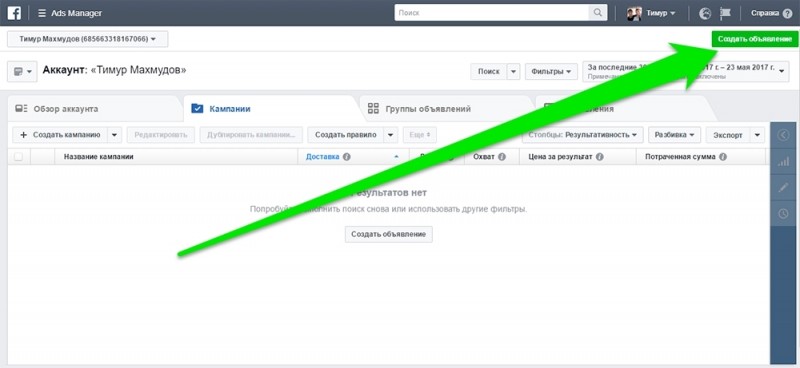Open Справка help question icon
800x368 pixels.
787,14
